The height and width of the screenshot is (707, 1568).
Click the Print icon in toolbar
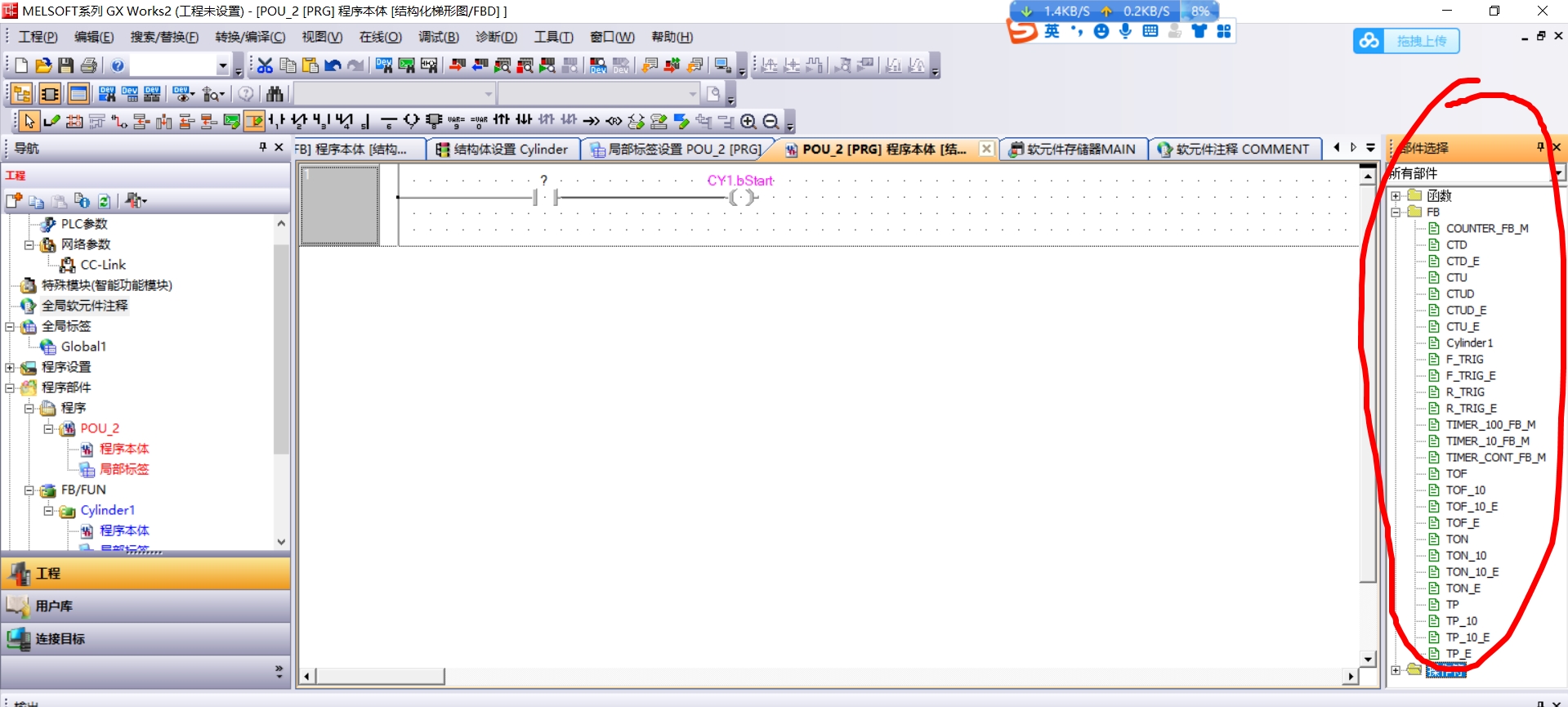[89, 65]
